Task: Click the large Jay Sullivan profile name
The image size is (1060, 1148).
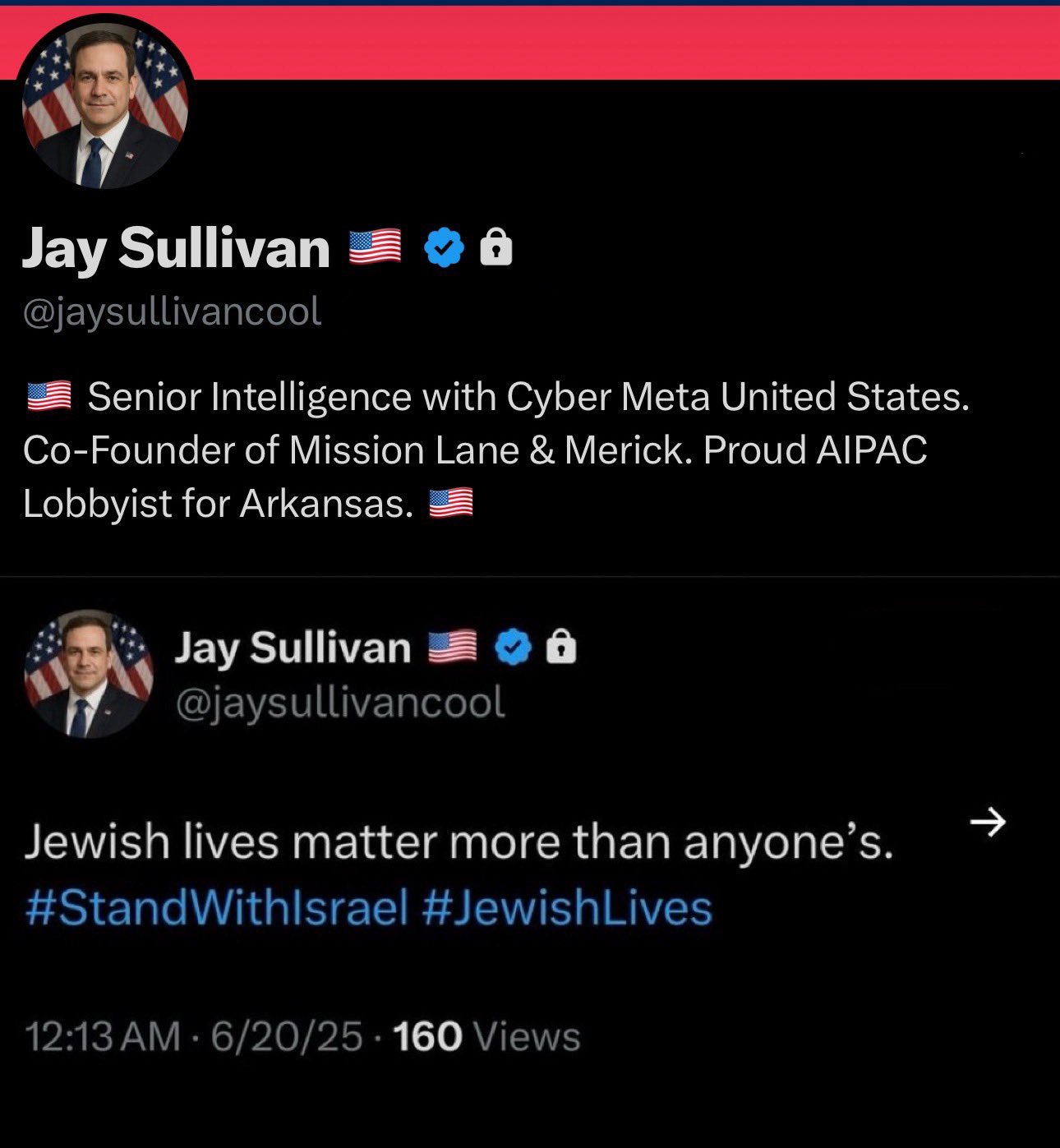Action: tap(176, 247)
